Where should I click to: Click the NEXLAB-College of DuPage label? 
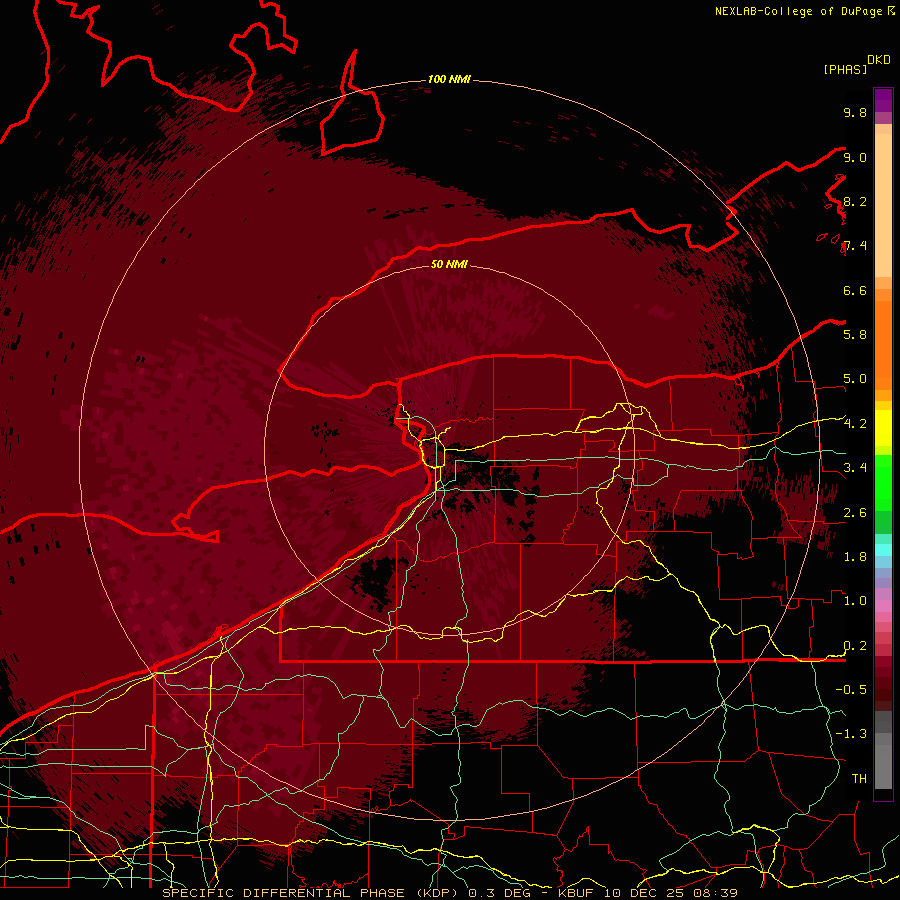tap(798, 11)
